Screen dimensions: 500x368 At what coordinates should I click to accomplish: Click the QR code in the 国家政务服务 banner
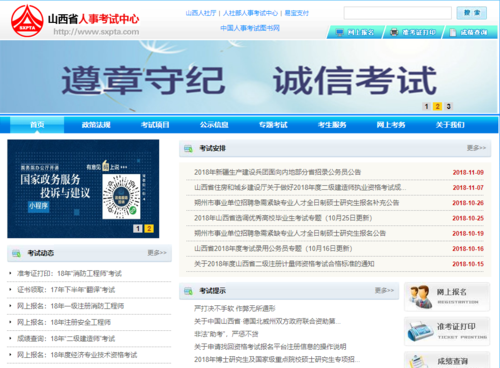121,196
